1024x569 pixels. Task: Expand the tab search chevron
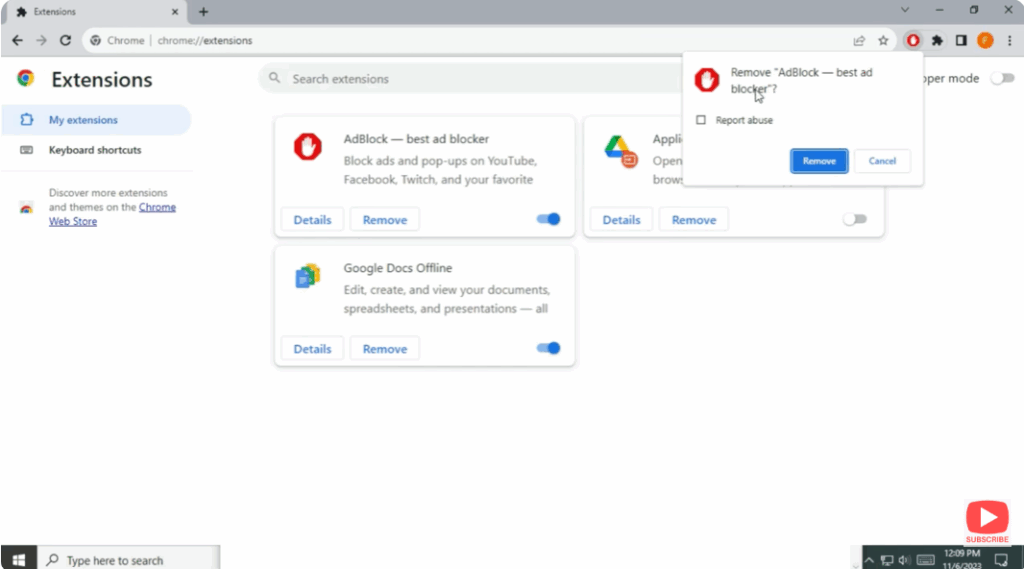[906, 11]
